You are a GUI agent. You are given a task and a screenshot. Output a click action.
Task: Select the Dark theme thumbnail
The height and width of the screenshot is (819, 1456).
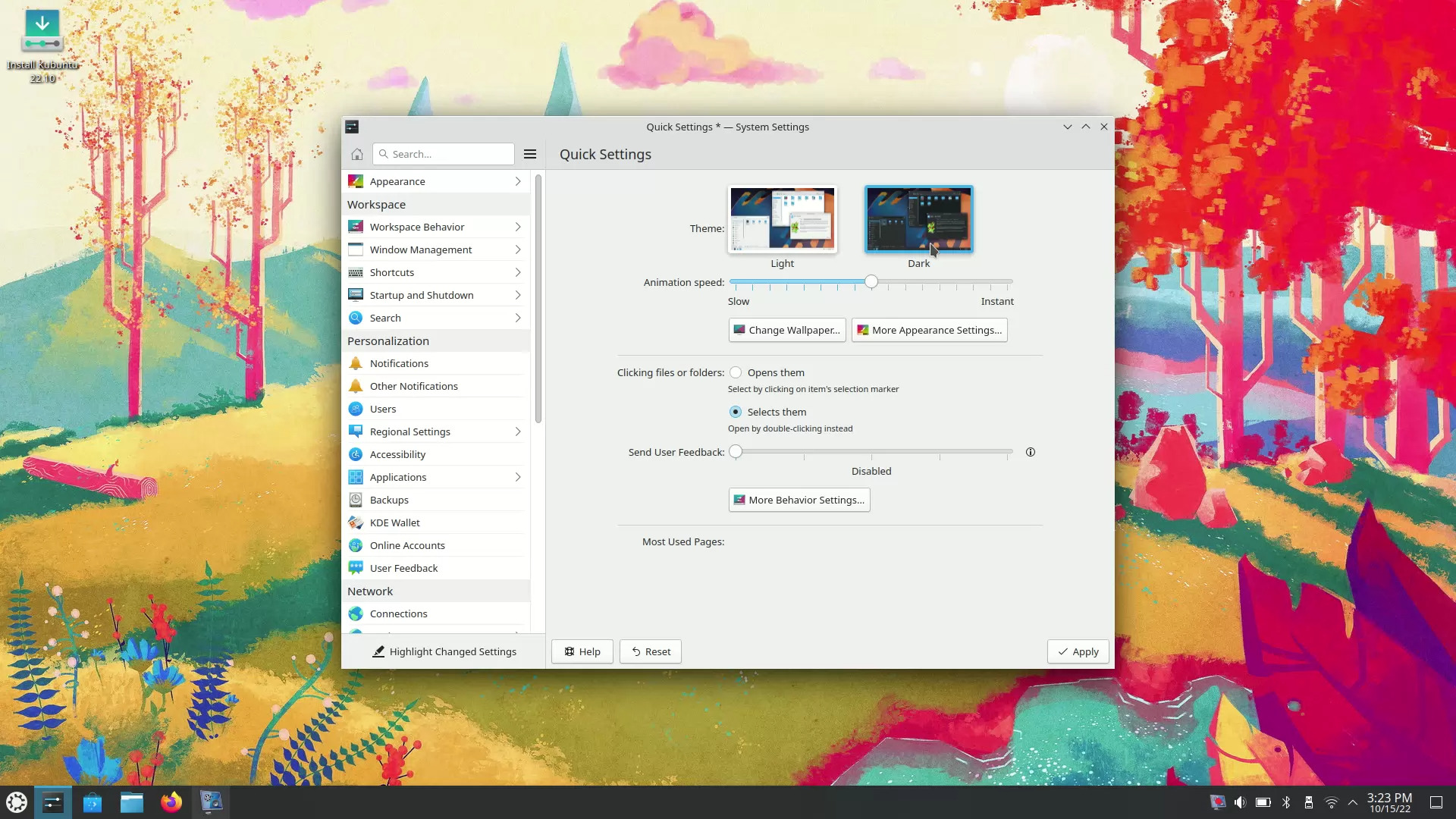[x=918, y=219]
